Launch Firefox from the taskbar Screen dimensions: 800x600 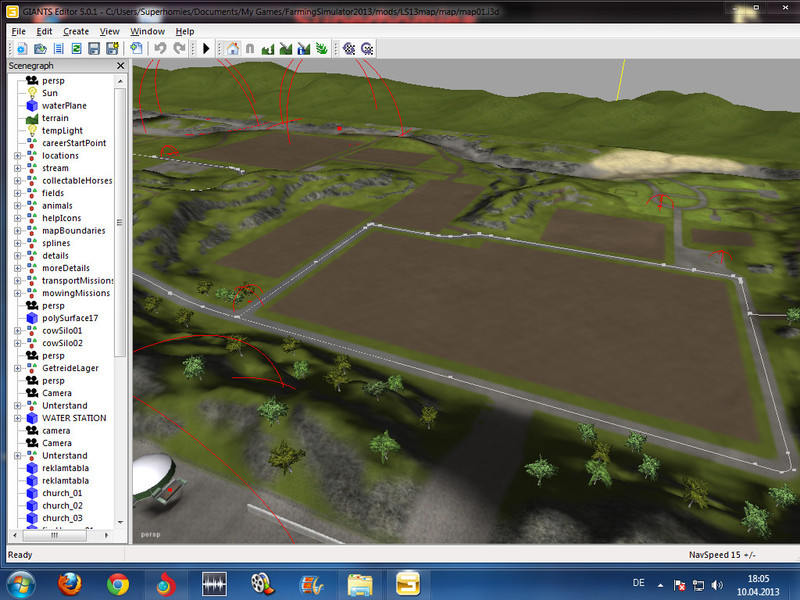click(x=69, y=585)
